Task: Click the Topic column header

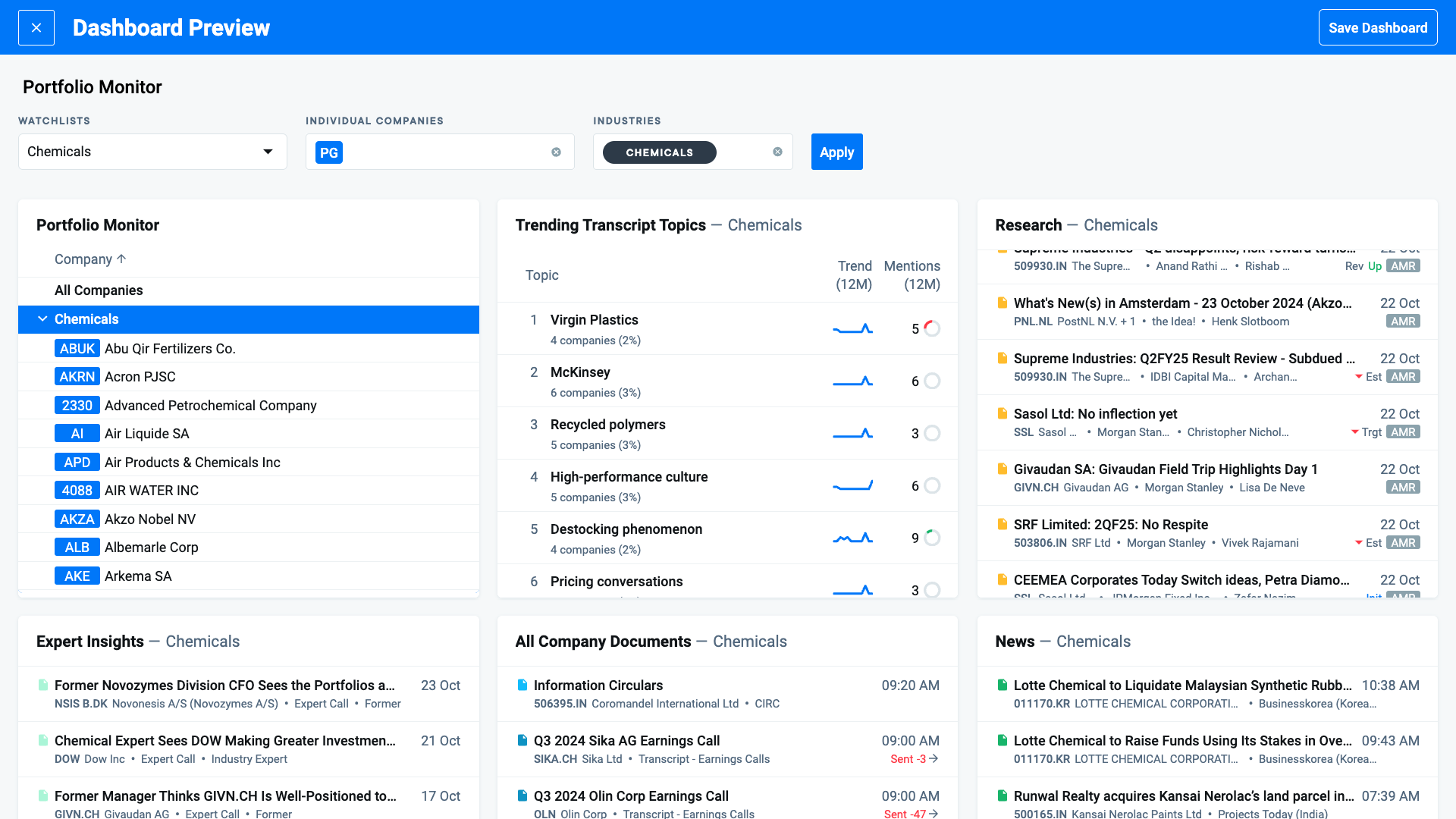Action: (x=542, y=275)
